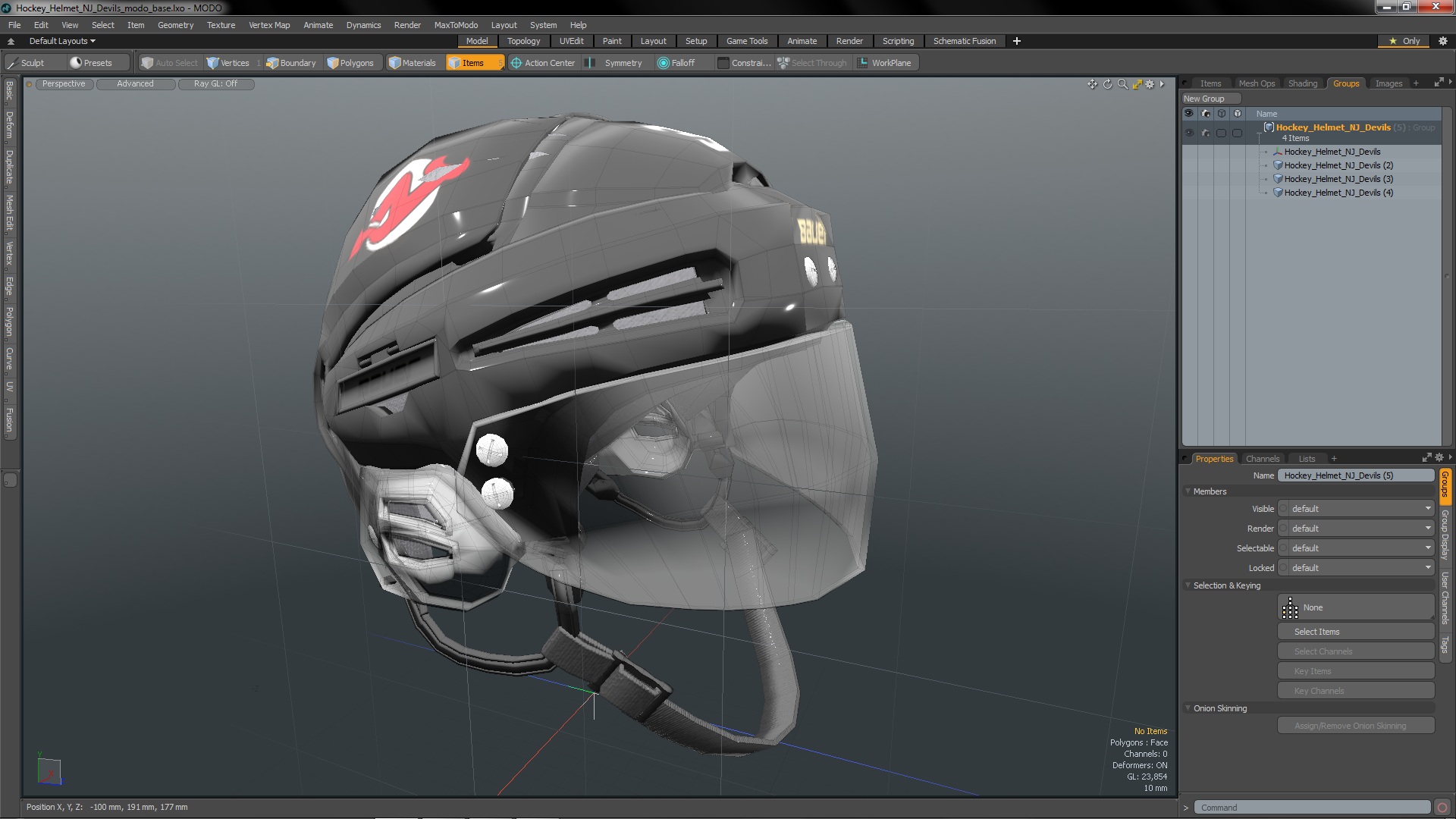The width and height of the screenshot is (1456, 819).
Task: Click the viewport zoom magnifier icon
Action: (1122, 84)
